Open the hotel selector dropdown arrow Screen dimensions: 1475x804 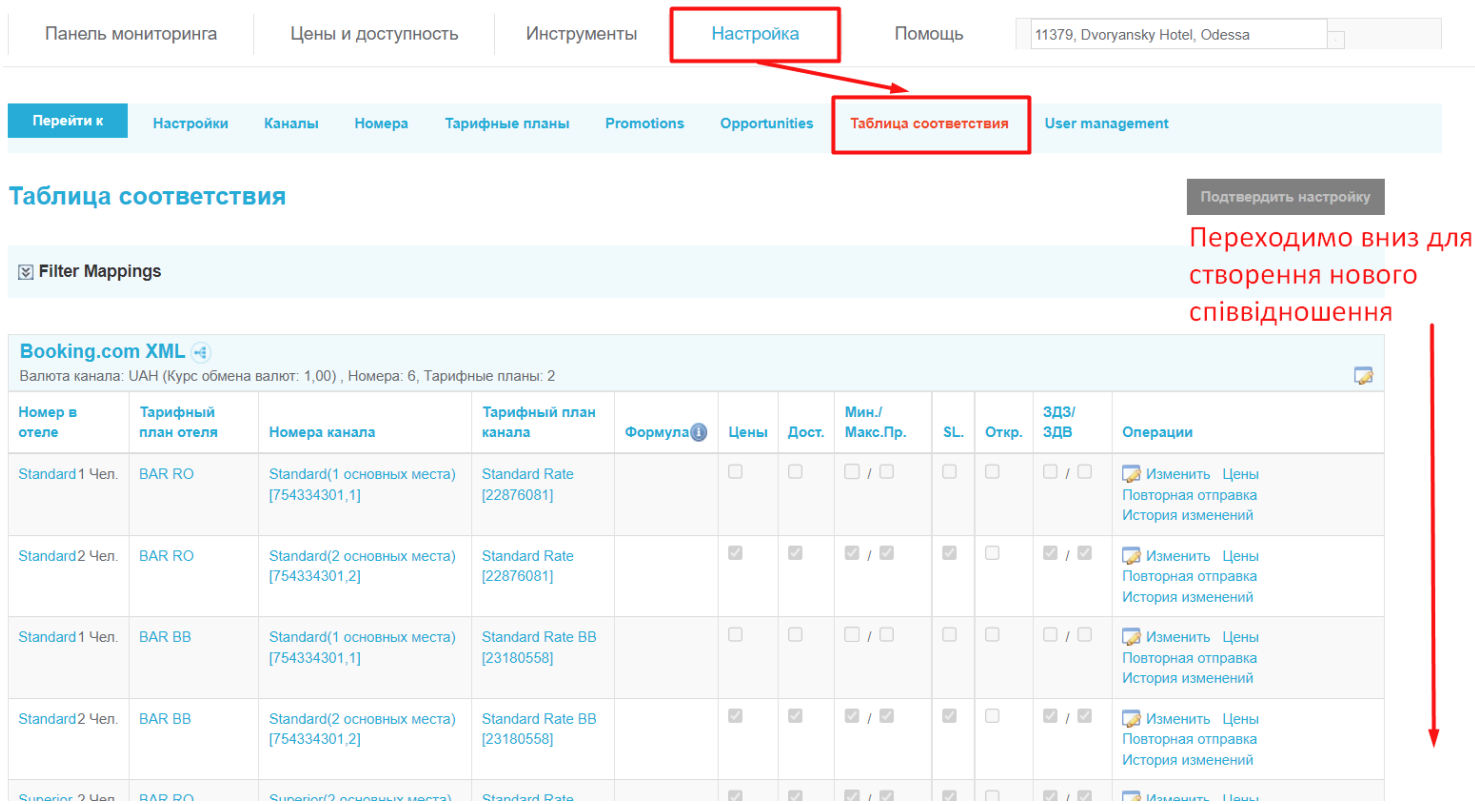pos(1336,39)
